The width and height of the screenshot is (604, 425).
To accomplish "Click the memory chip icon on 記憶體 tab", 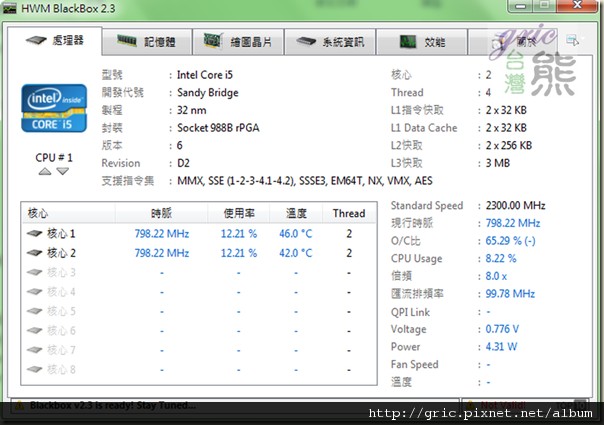I will pos(126,40).
